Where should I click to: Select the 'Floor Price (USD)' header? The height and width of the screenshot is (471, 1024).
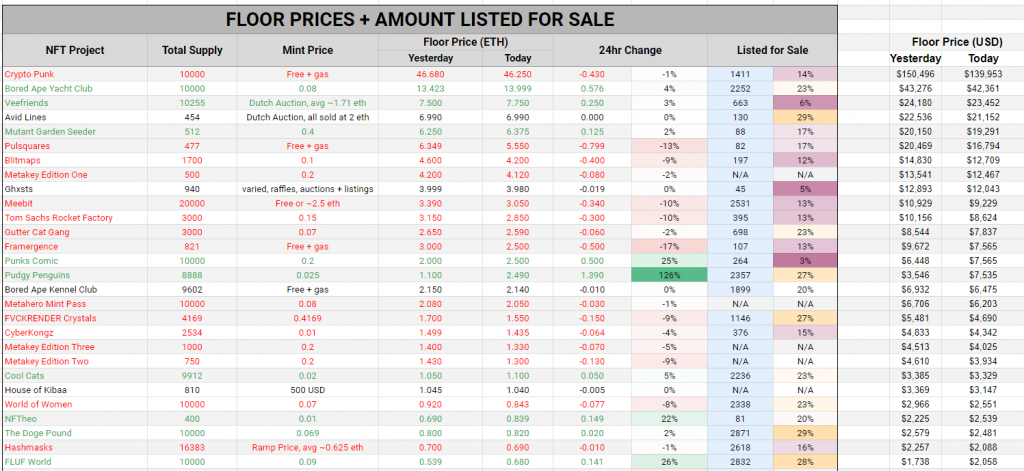(957, 42)
